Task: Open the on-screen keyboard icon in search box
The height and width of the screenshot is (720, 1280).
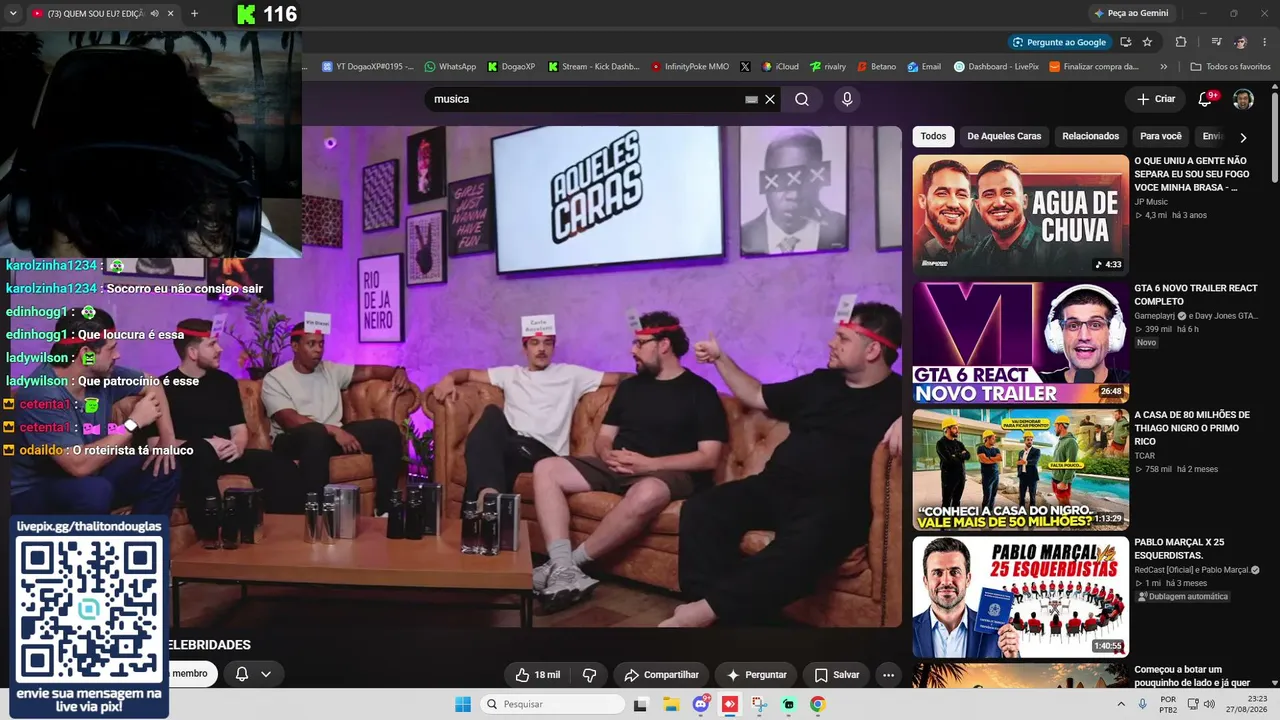Action: point(752,99)
